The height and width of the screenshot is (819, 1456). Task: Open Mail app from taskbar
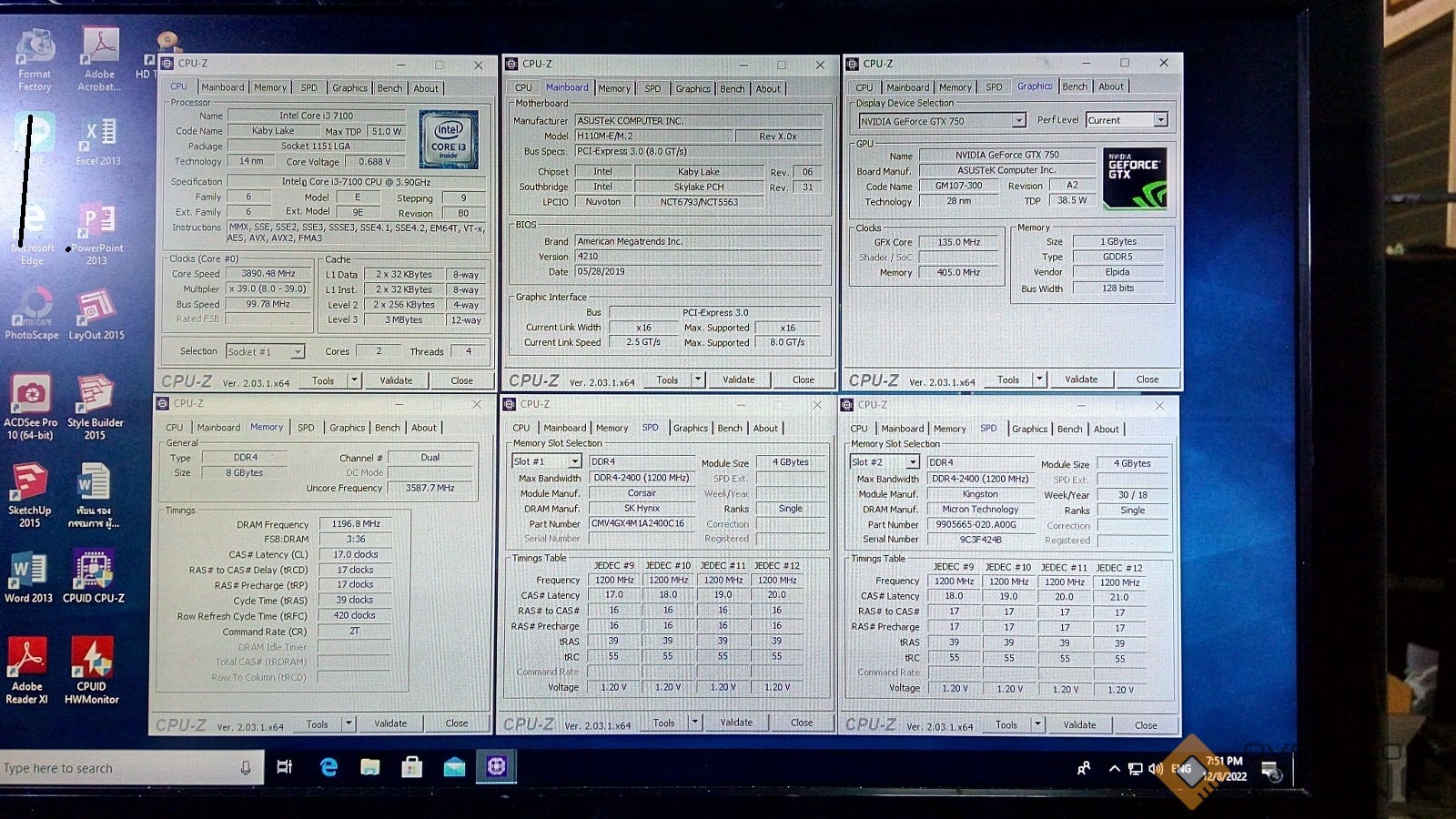click(x=454, y=767)
